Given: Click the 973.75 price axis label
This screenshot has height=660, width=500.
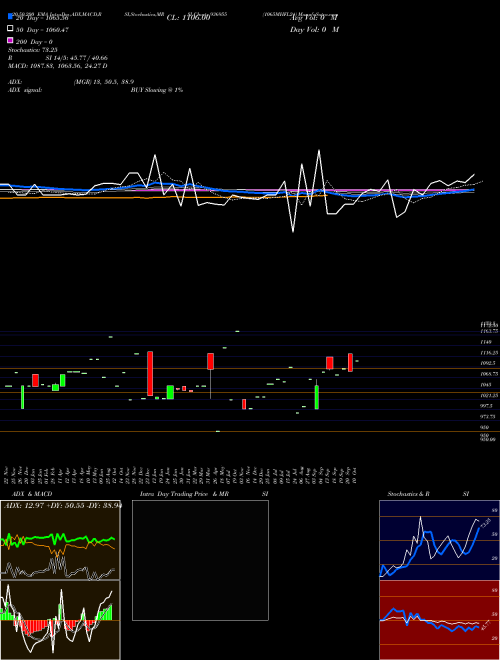Looking at the screenshot, I should click(489, 416).
